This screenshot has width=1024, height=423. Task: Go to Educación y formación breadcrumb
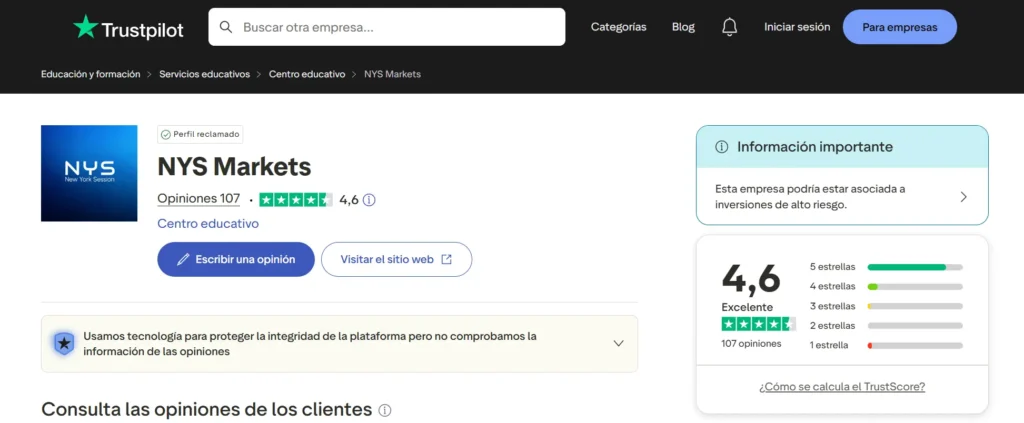pyautogui.click(x=91, y=74)
